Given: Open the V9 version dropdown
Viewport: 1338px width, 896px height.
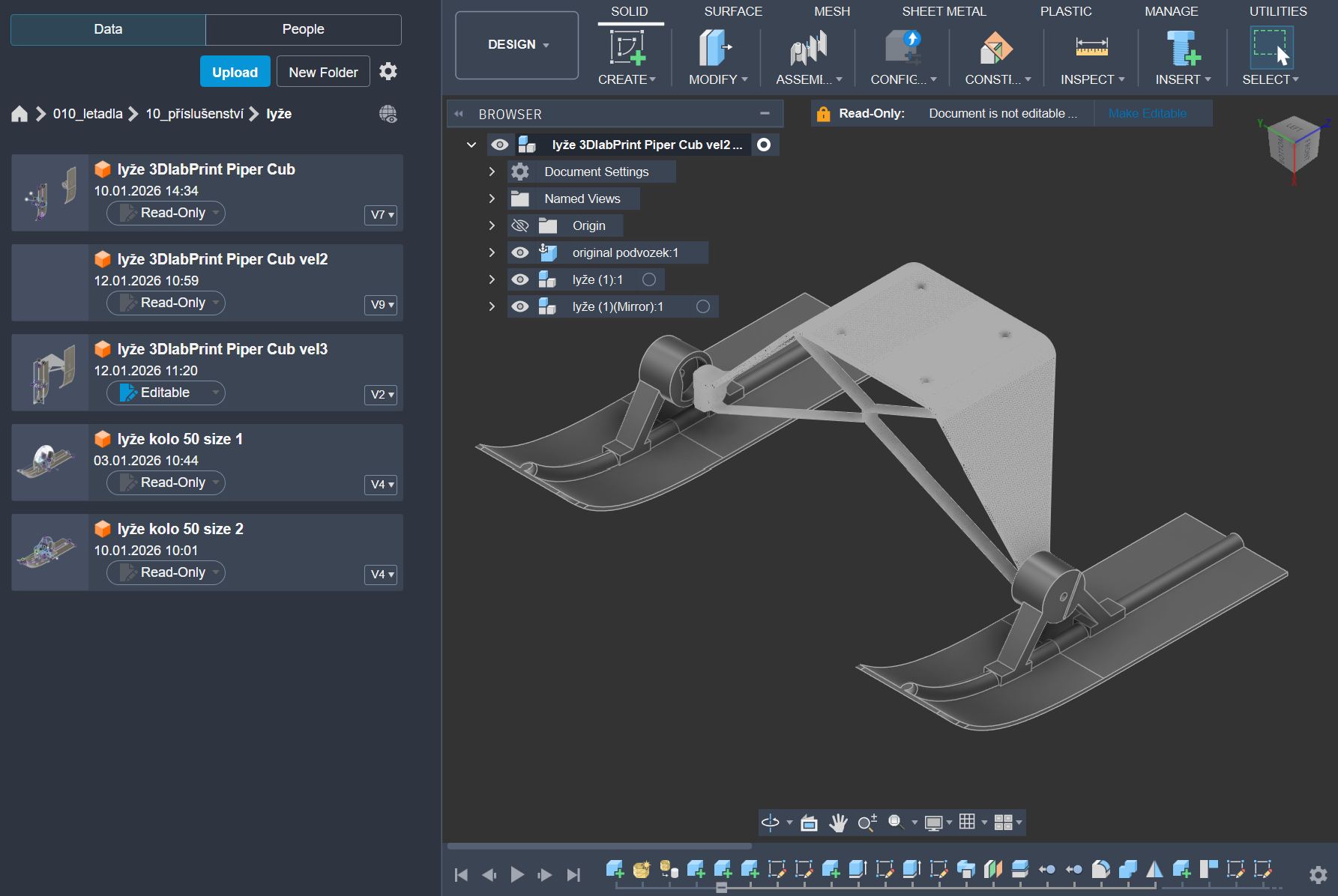Looking at the screenshot, I should pos(382,305).
